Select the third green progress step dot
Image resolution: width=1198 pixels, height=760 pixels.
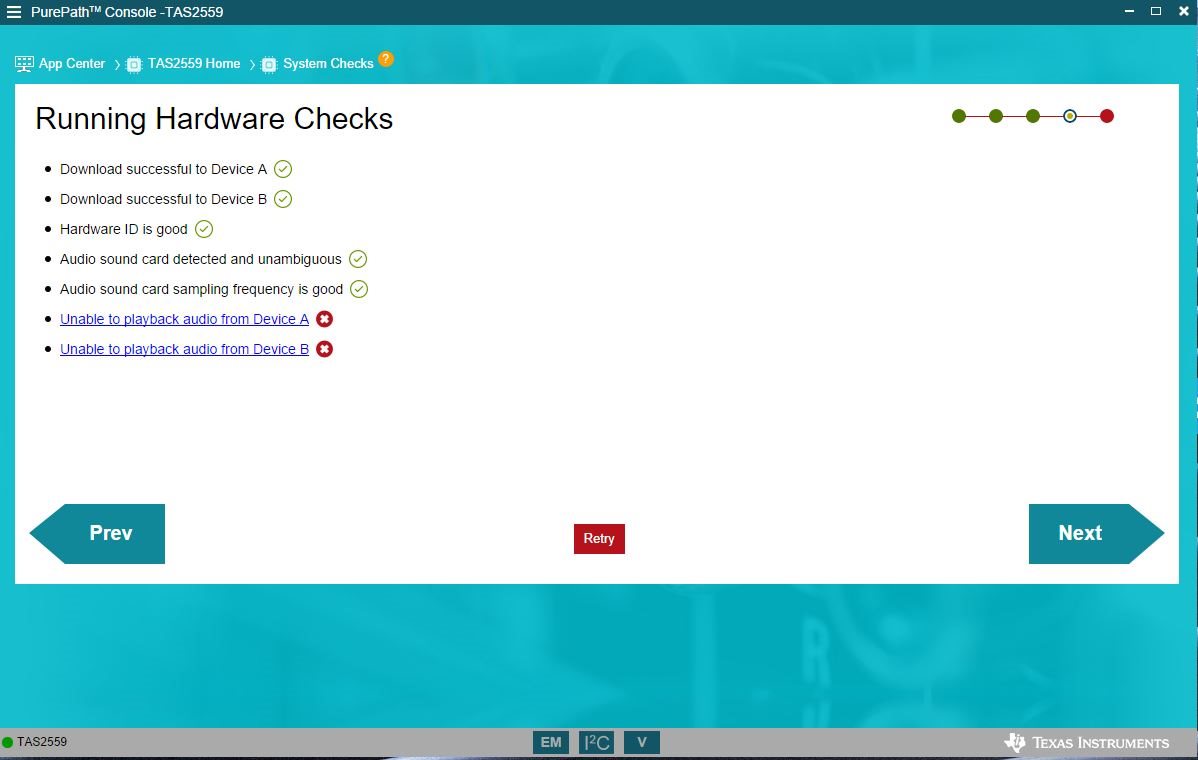coord(1033,116)
